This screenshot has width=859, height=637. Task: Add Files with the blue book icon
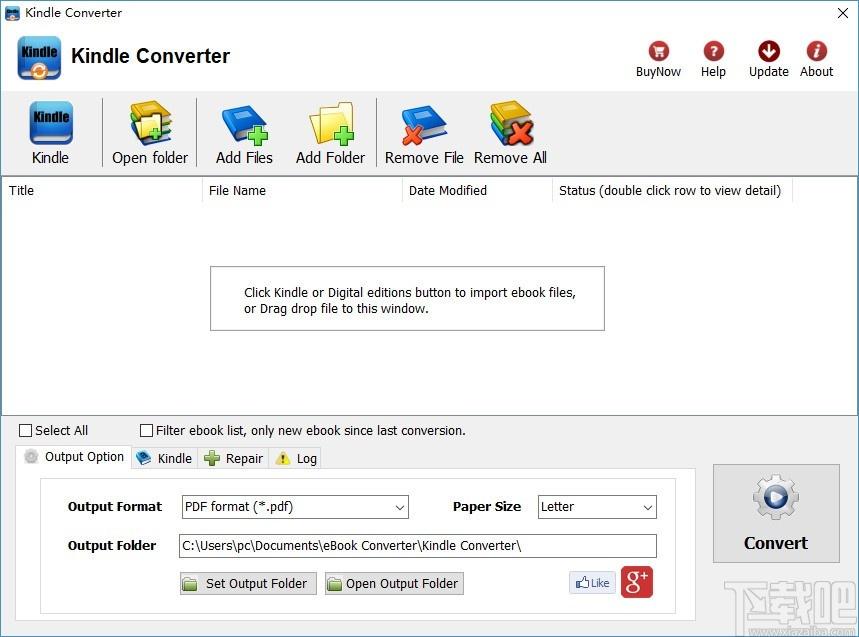point(244,133)
